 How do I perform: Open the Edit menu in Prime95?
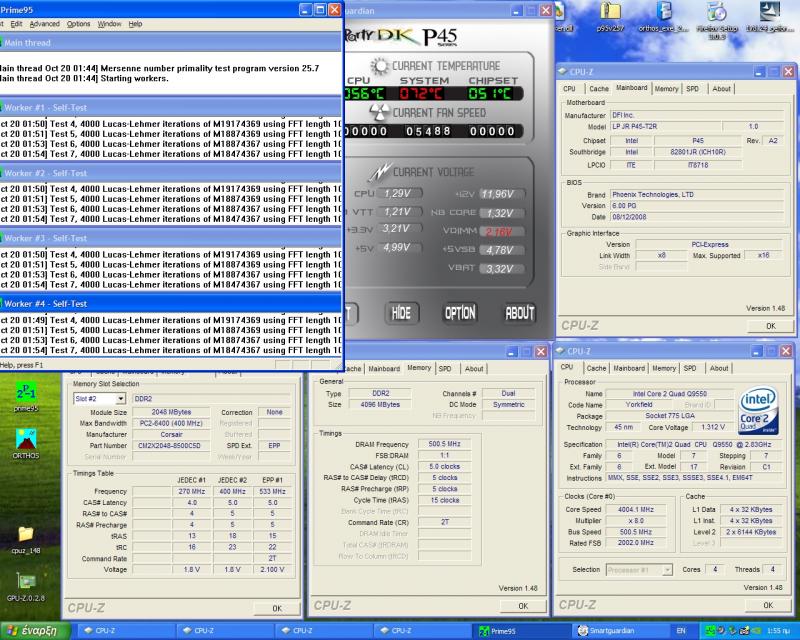[16, 24]
